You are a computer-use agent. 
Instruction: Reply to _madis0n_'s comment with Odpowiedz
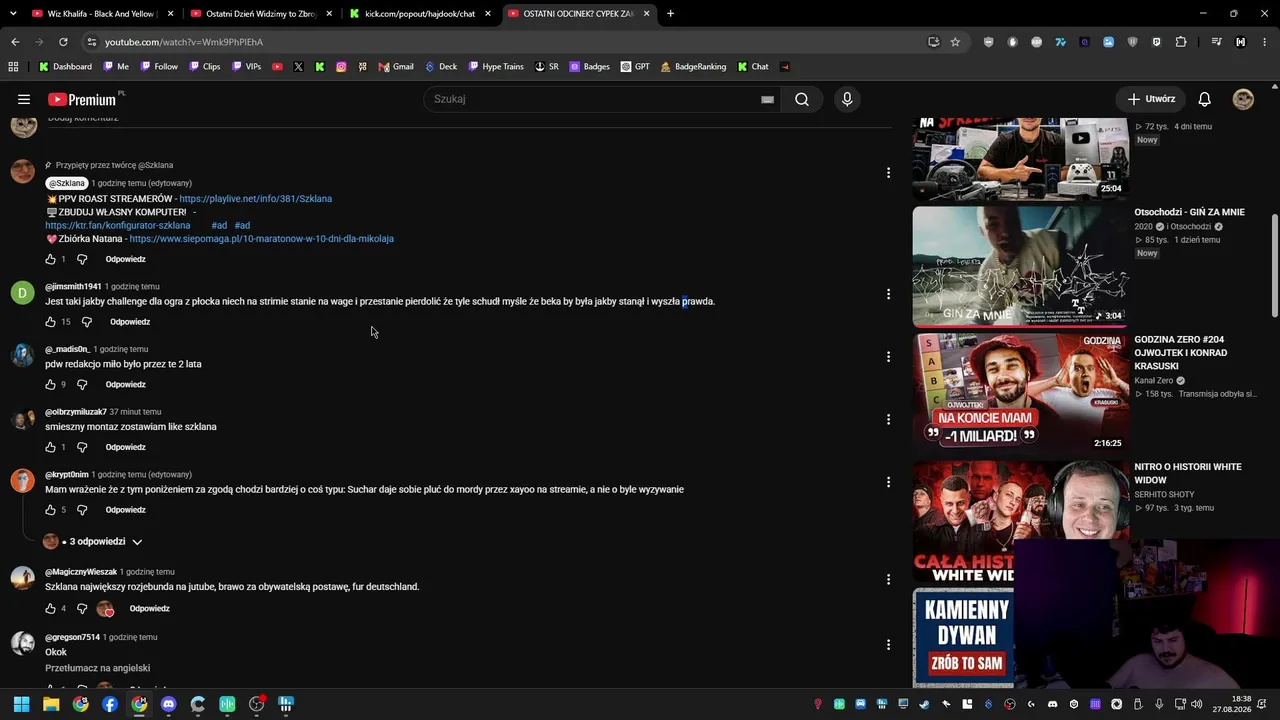coord(126,384)
